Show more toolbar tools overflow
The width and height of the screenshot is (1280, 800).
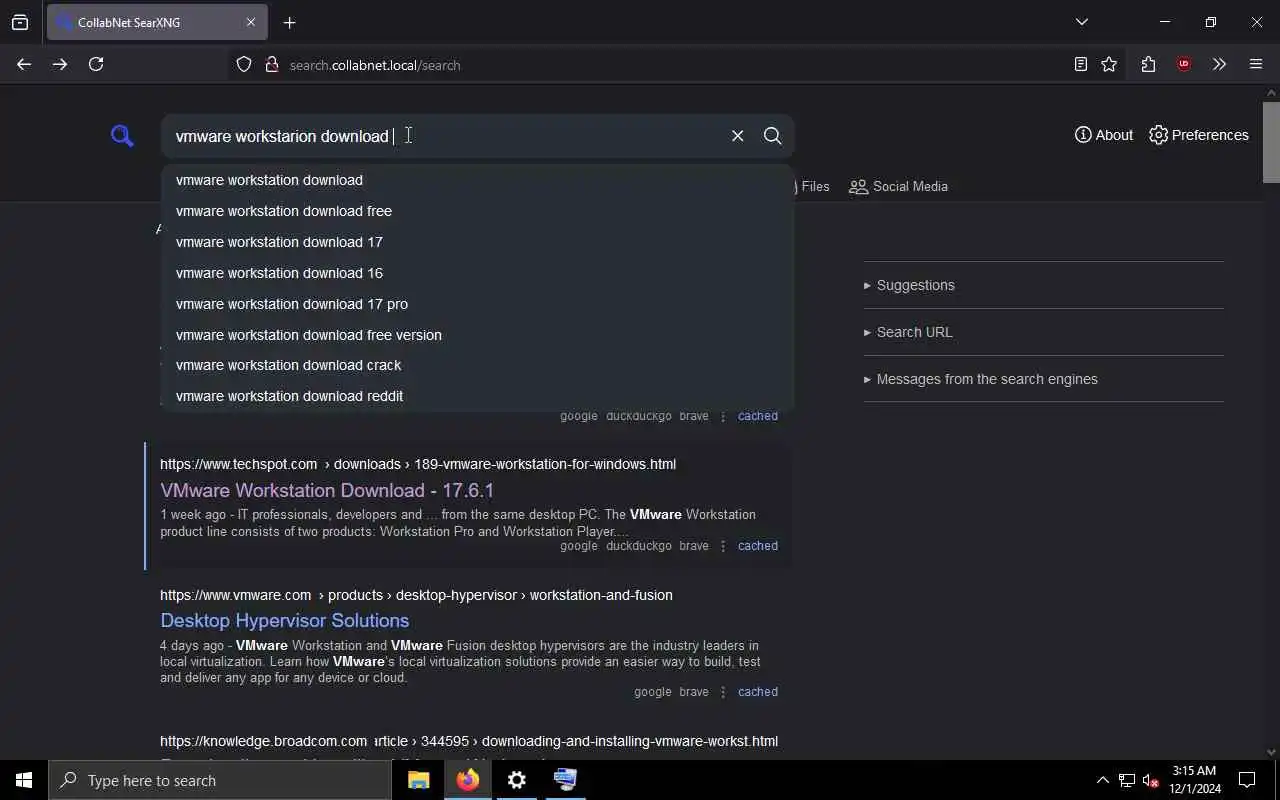(x=1219, y=64)
